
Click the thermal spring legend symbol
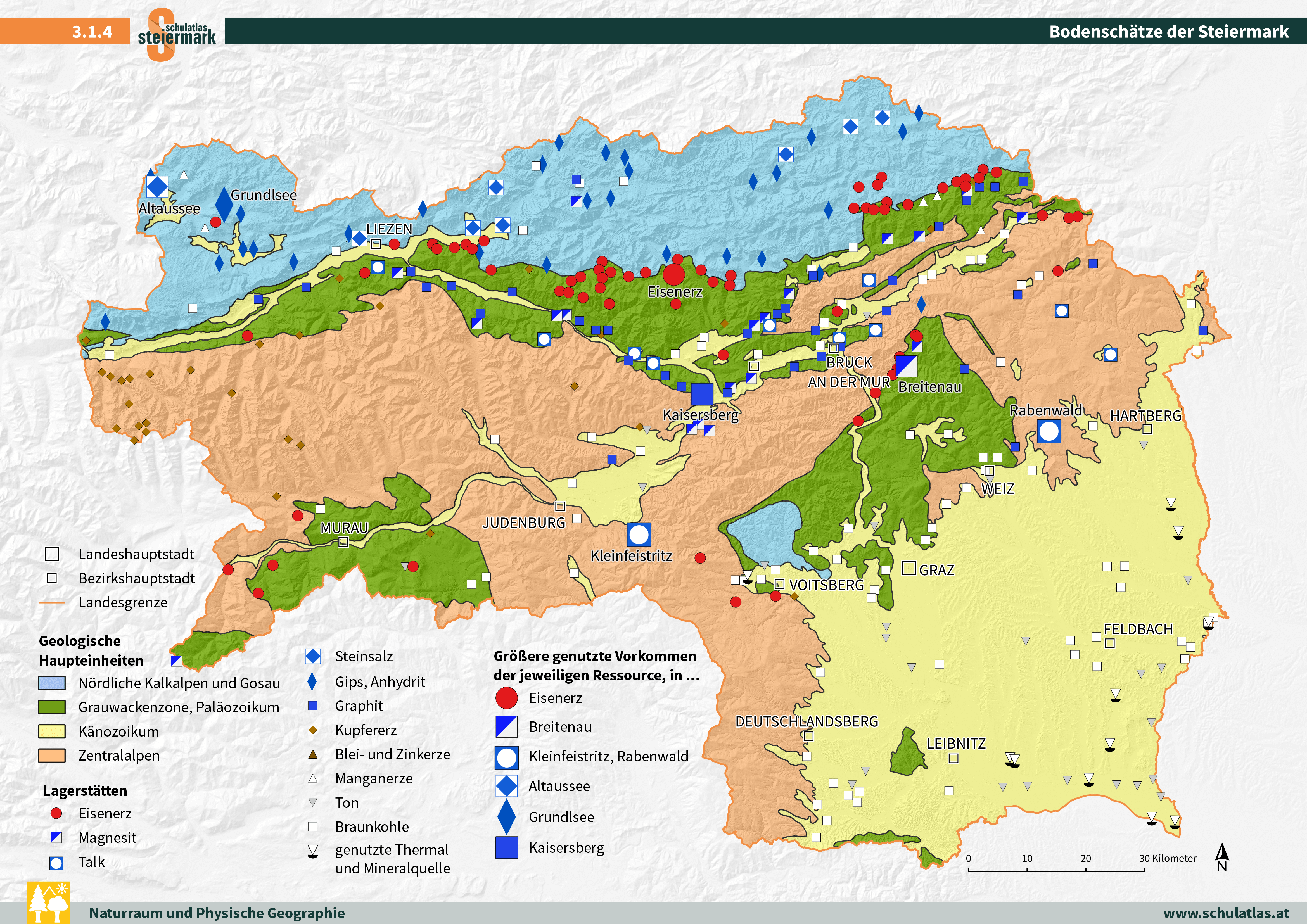312,852
